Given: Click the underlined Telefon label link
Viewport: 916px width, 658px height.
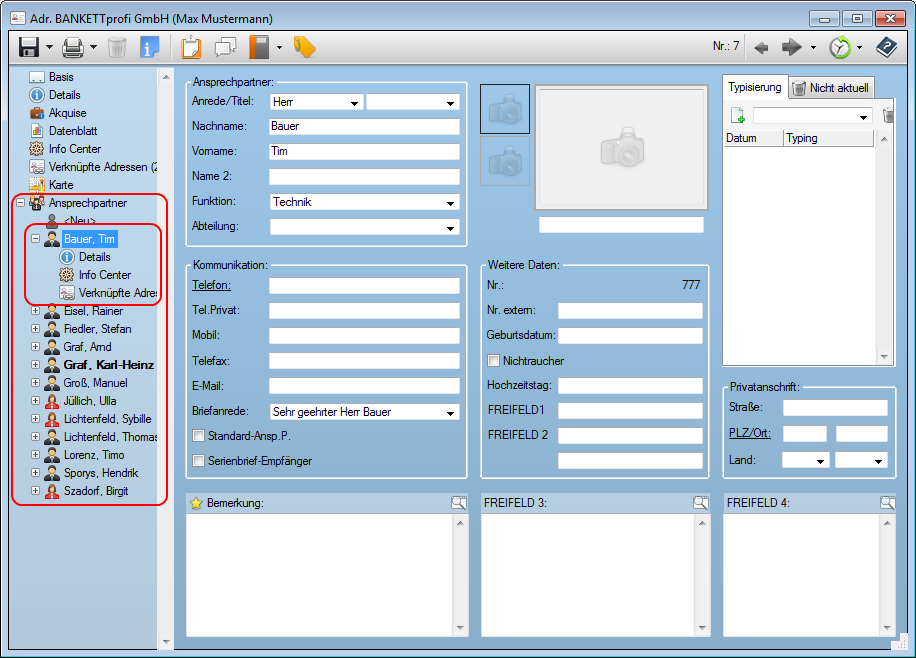Looking at the screenshot, I should coord(210,285).
